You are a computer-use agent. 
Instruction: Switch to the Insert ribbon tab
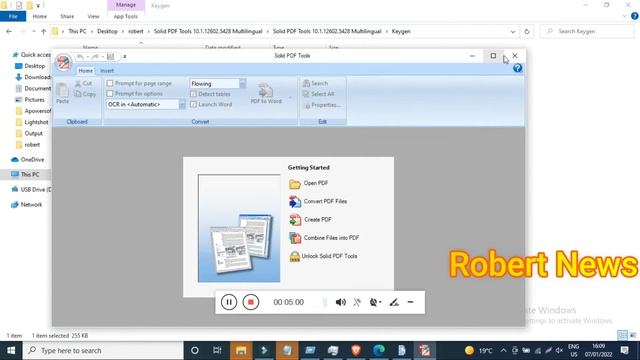point(107,71)
